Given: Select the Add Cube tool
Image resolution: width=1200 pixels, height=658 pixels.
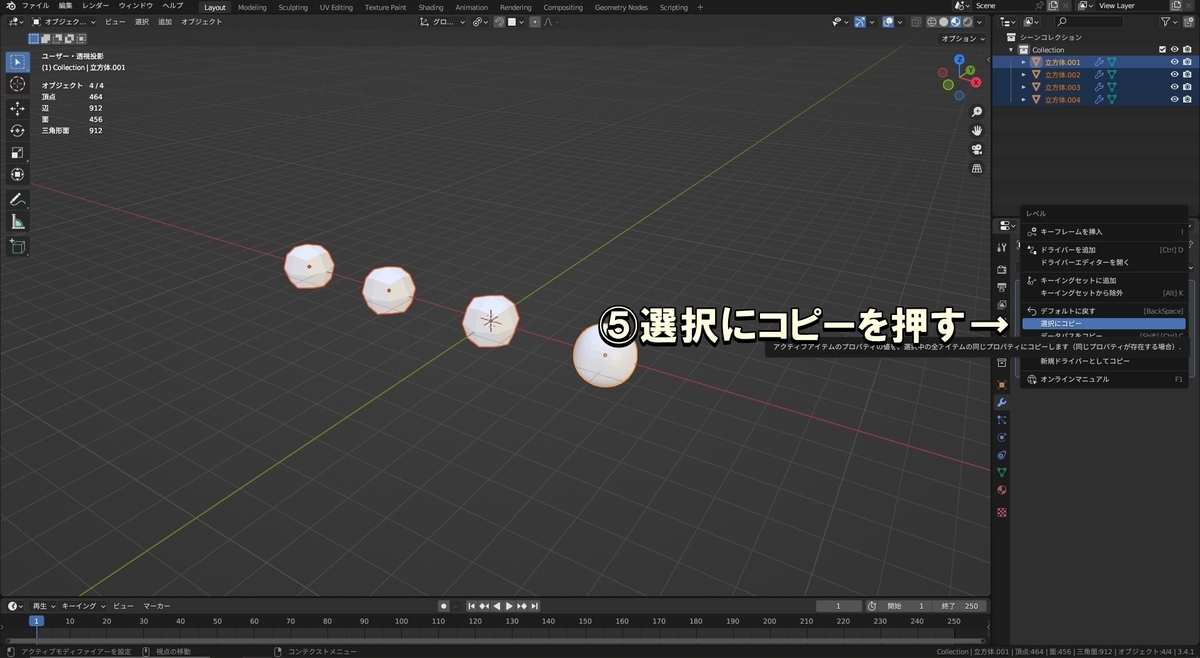Looking at the screenshot, I should 17,245.
